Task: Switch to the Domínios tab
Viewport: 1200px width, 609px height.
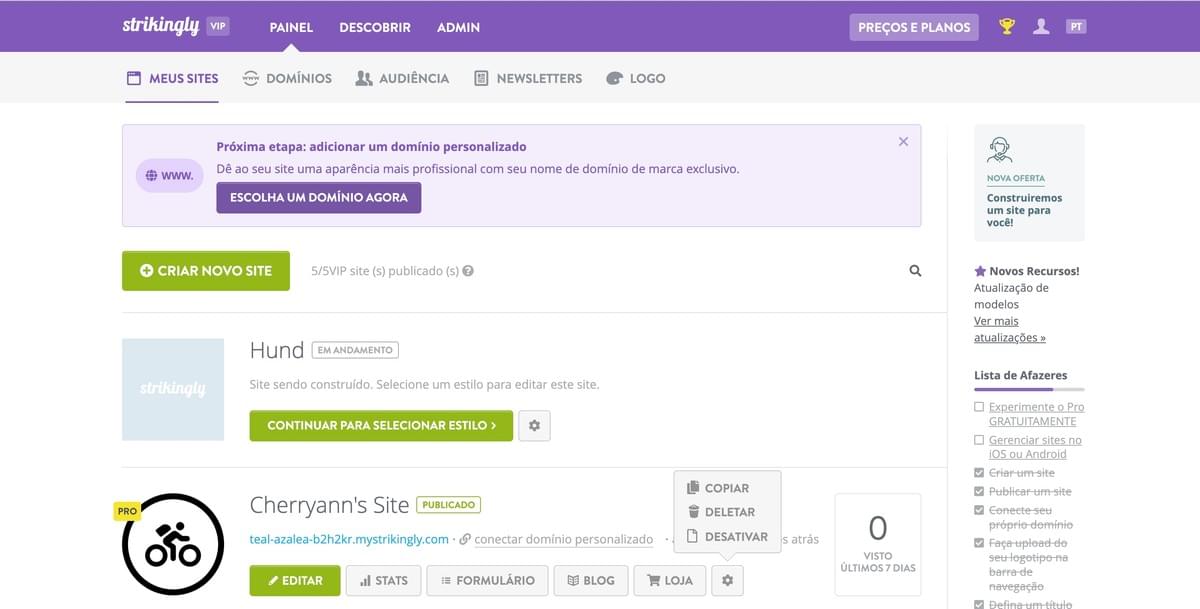Action: pyautogui.click(x=288, y=78)
